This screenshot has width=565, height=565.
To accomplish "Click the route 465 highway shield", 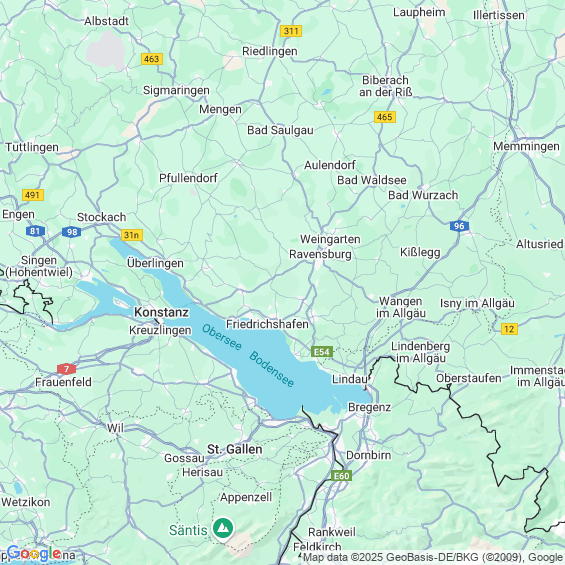I will tap(385, 117).
